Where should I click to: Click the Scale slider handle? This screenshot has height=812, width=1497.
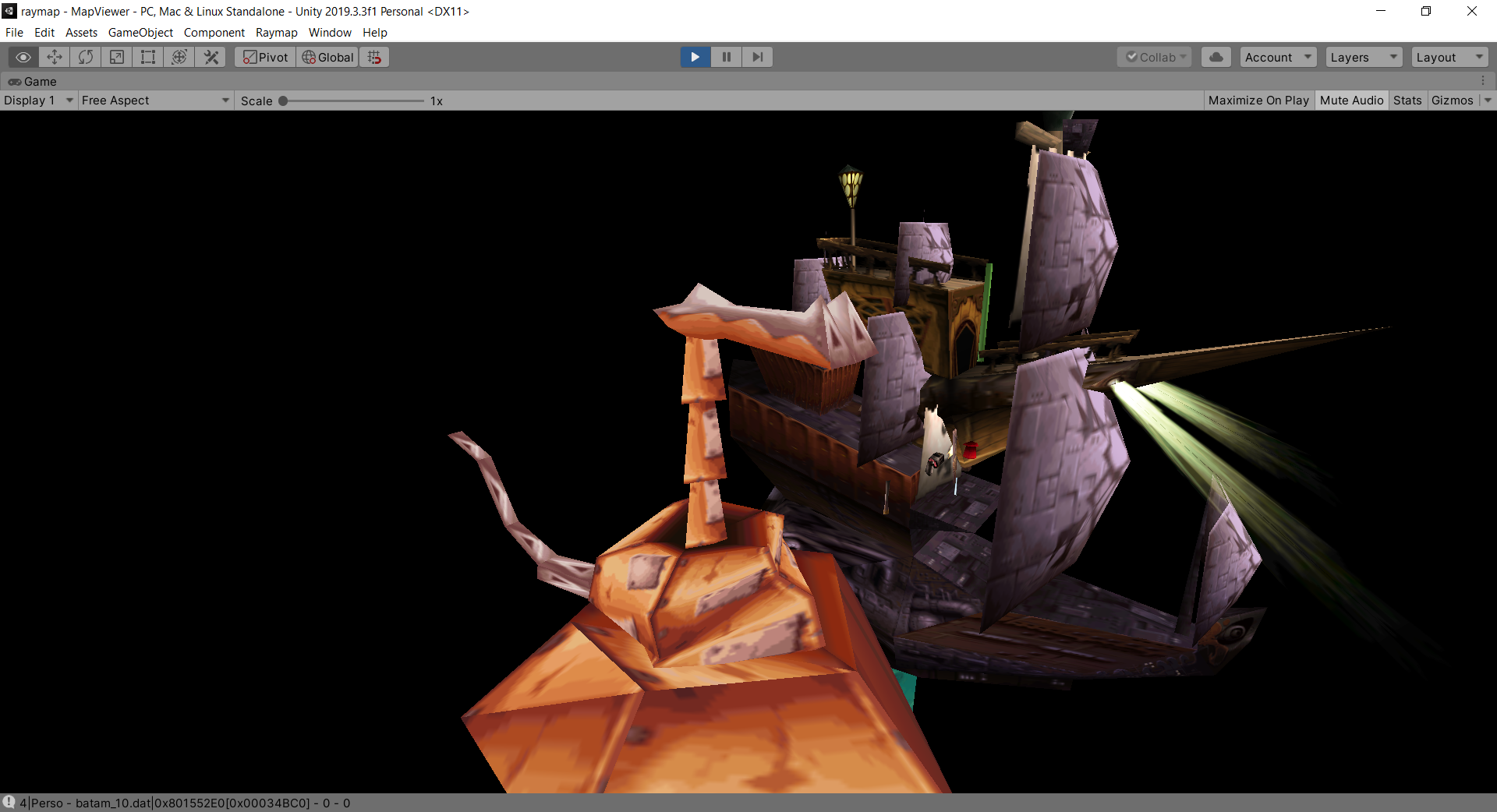(x=283, y=101)
